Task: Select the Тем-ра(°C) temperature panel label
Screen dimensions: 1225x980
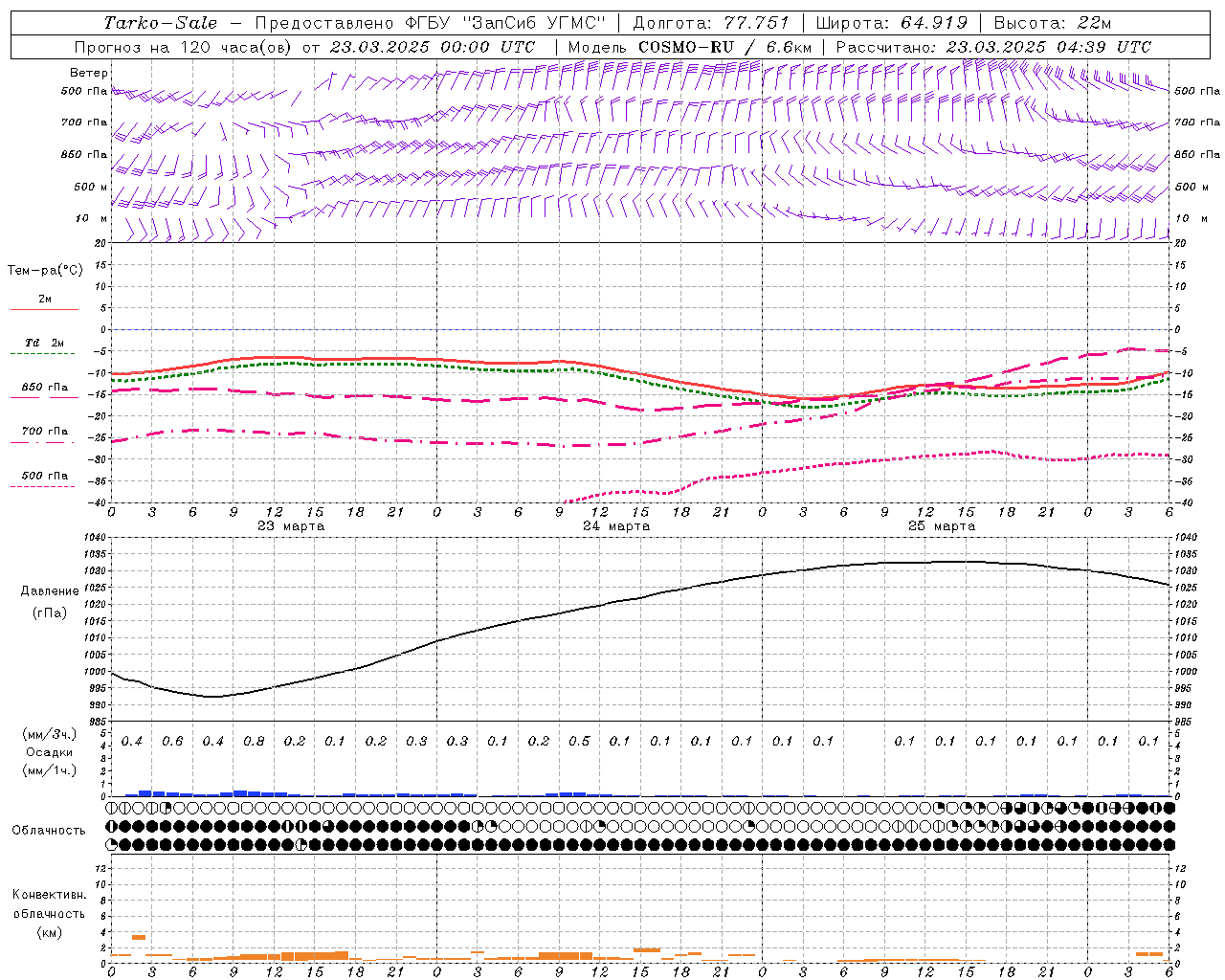Action: click(x=45, y=271)
